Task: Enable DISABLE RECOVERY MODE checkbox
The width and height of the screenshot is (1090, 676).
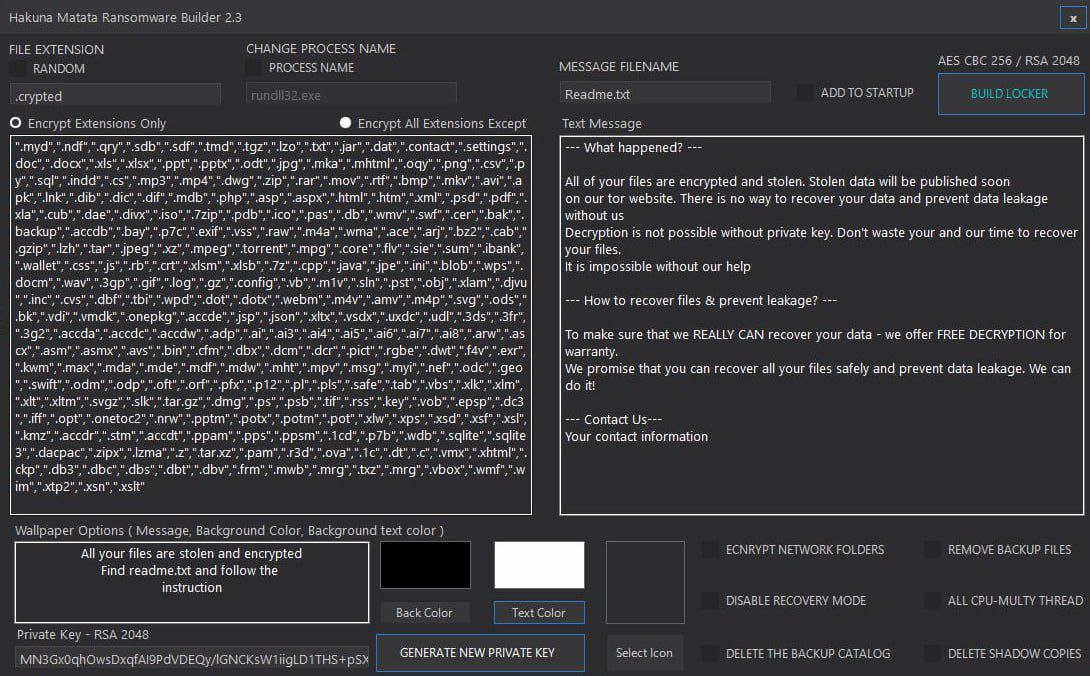Action: pos(710,600)
